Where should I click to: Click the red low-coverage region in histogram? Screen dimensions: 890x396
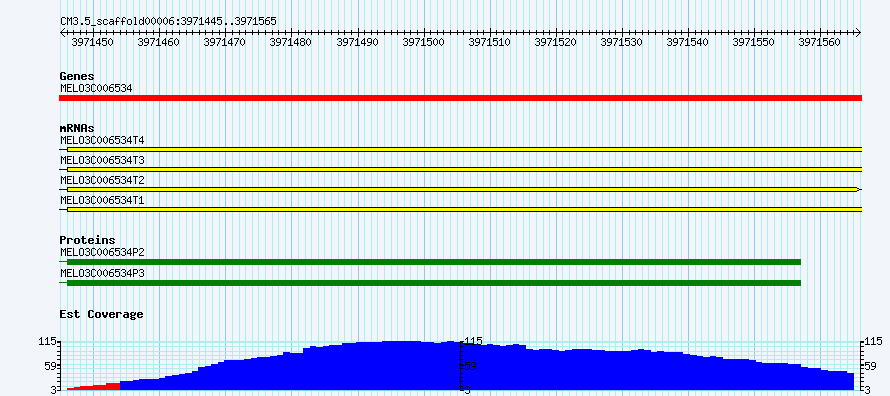pos(93,386)
